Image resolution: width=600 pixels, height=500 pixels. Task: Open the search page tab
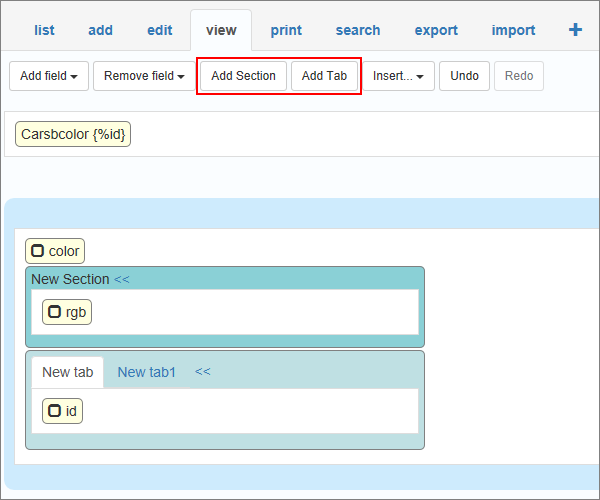[358, 30]
